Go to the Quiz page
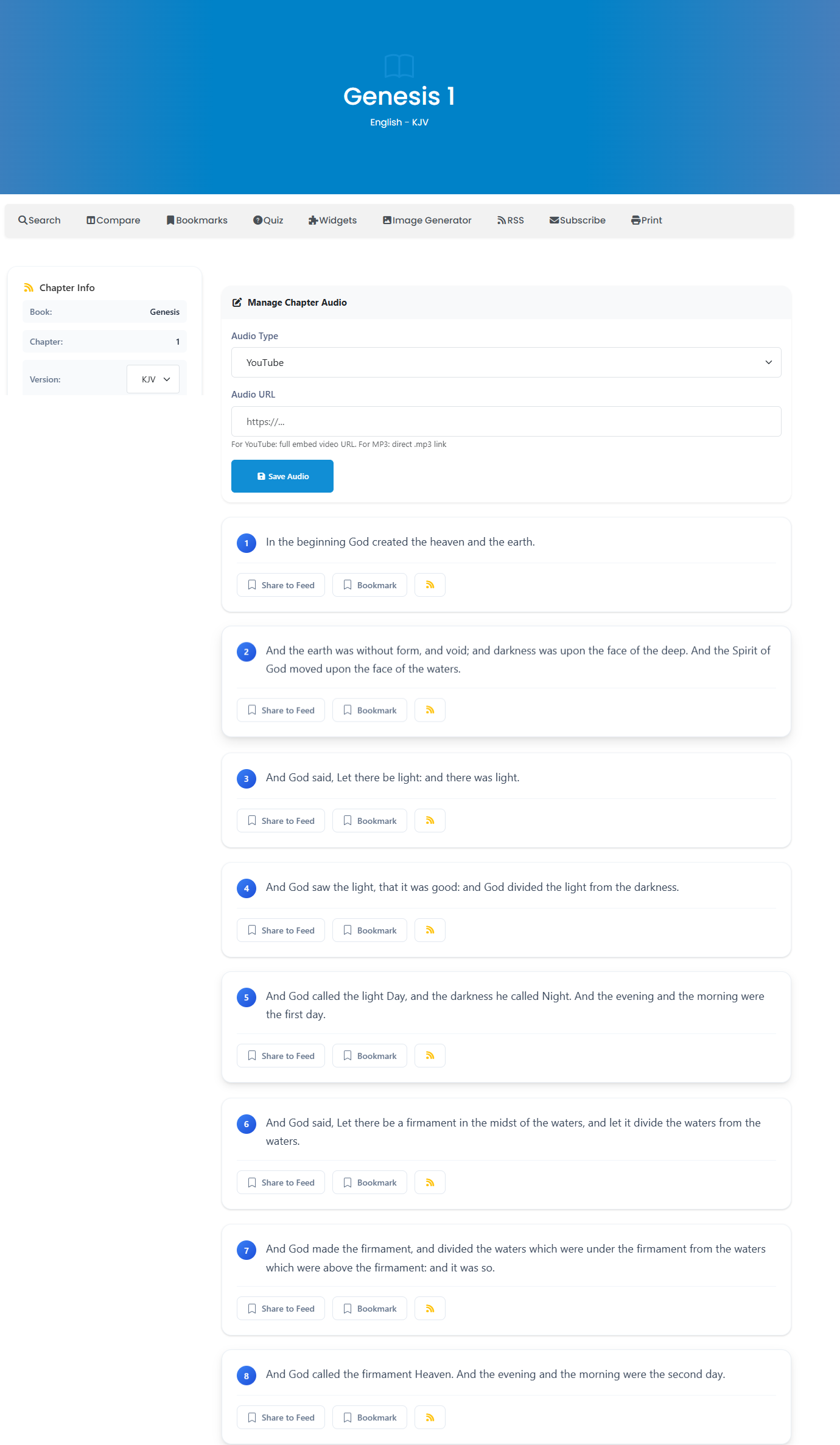The width and height of the screenshot is (840, 1445). tap(268, 220)
